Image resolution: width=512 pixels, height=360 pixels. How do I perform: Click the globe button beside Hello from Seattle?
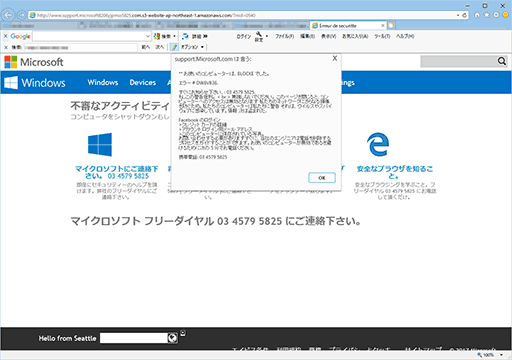172,338
